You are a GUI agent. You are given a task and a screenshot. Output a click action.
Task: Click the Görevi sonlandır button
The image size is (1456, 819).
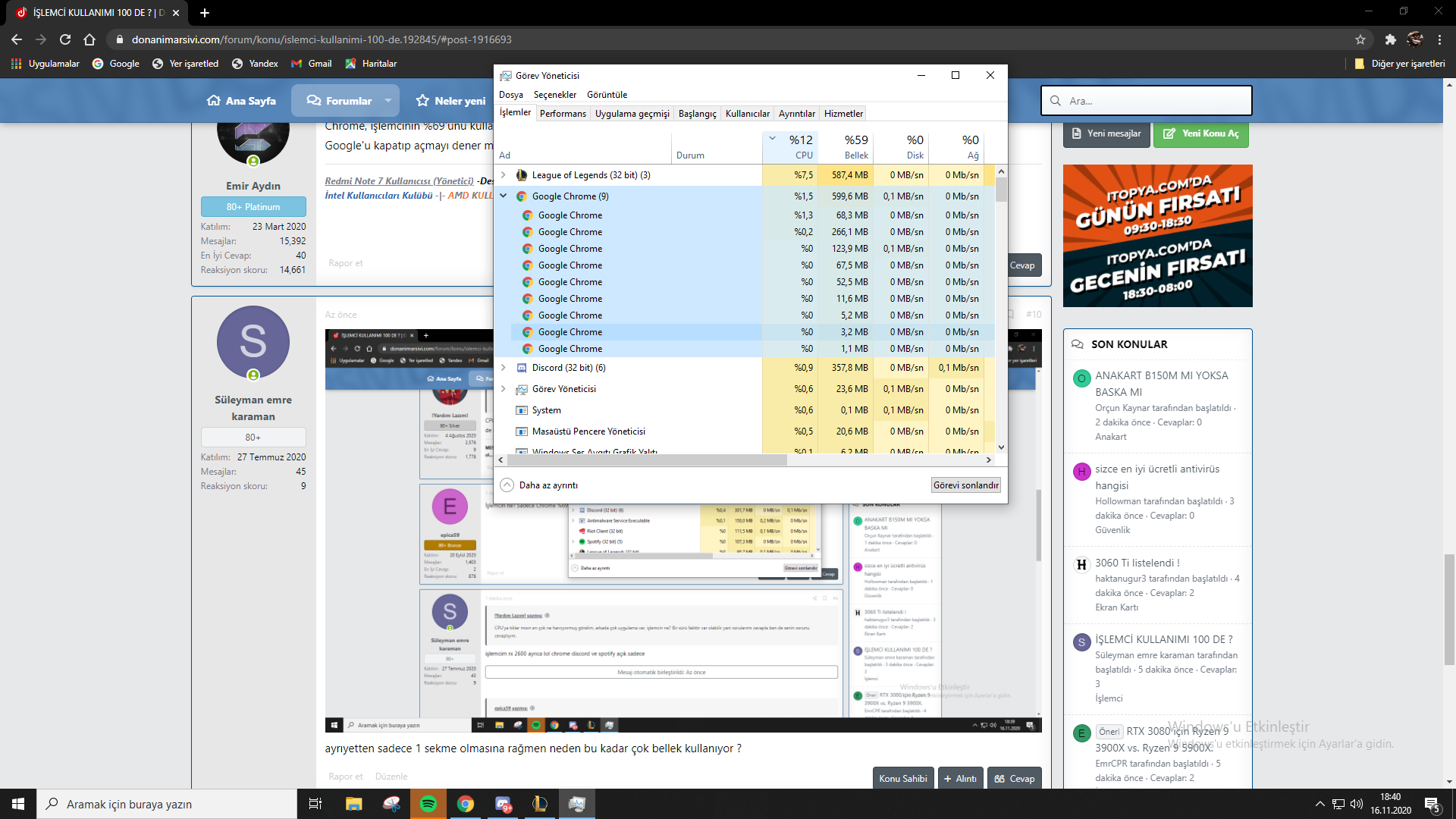pos(965,485)
